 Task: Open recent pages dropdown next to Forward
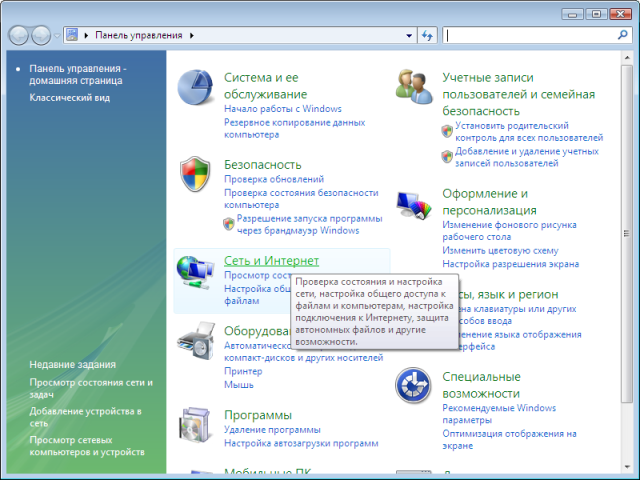click(57, 36)
